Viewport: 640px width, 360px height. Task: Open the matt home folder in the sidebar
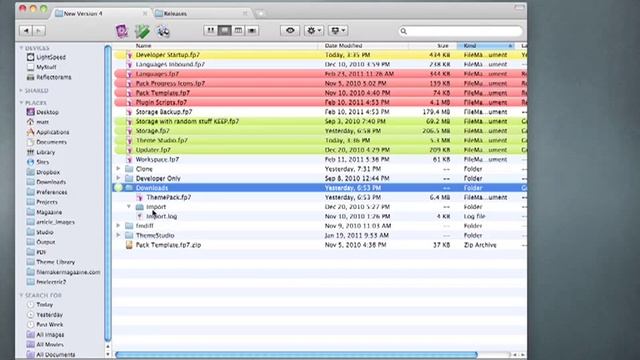coord(42,122)
